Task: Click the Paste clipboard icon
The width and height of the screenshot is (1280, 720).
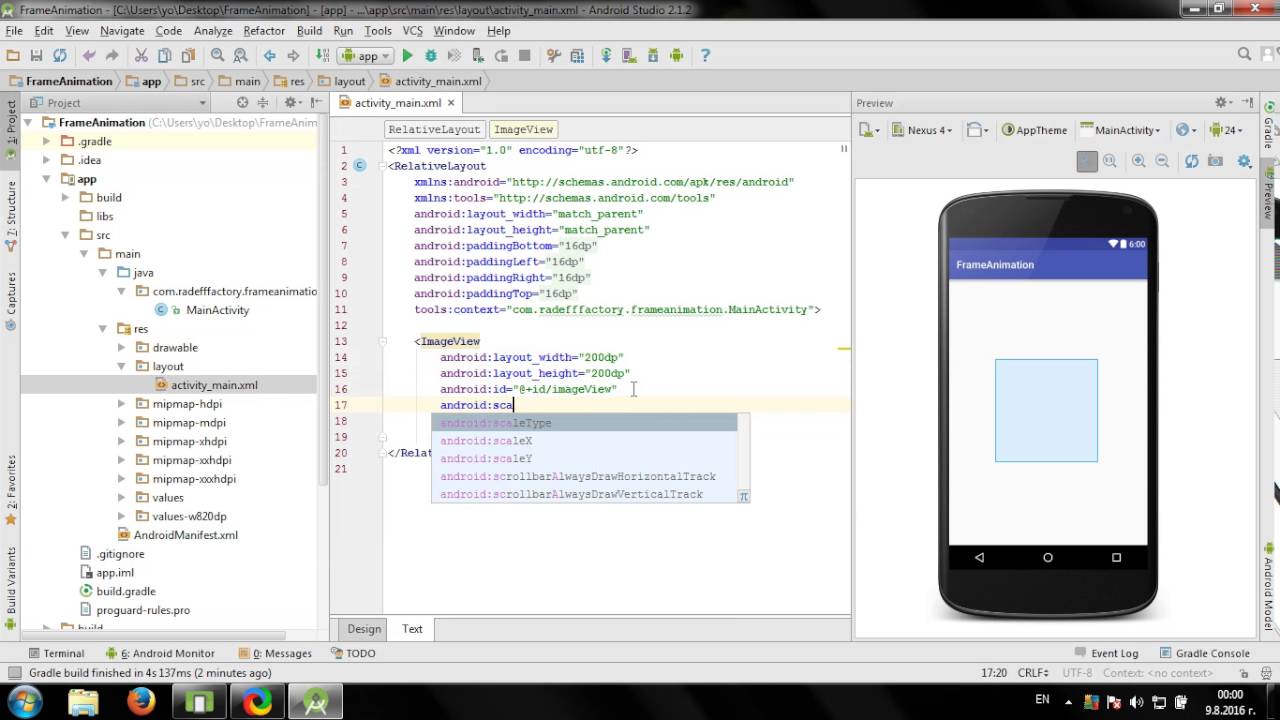Action: pos(188,56)
